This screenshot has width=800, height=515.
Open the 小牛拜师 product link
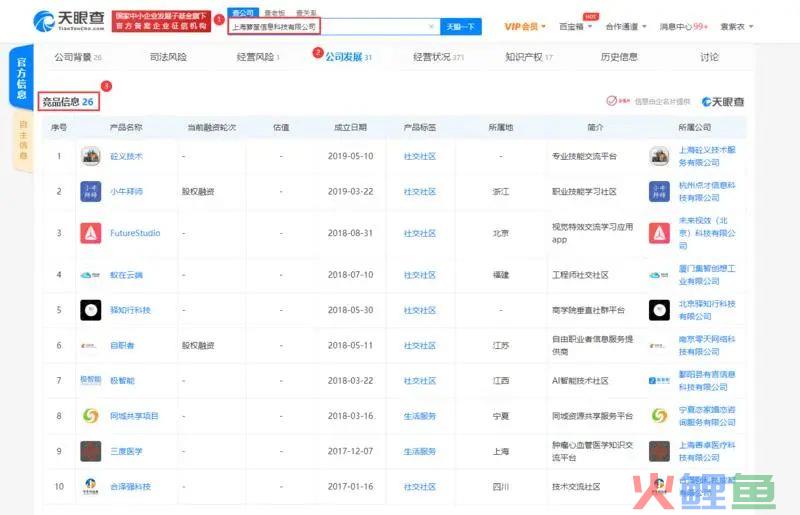point(126,191)
